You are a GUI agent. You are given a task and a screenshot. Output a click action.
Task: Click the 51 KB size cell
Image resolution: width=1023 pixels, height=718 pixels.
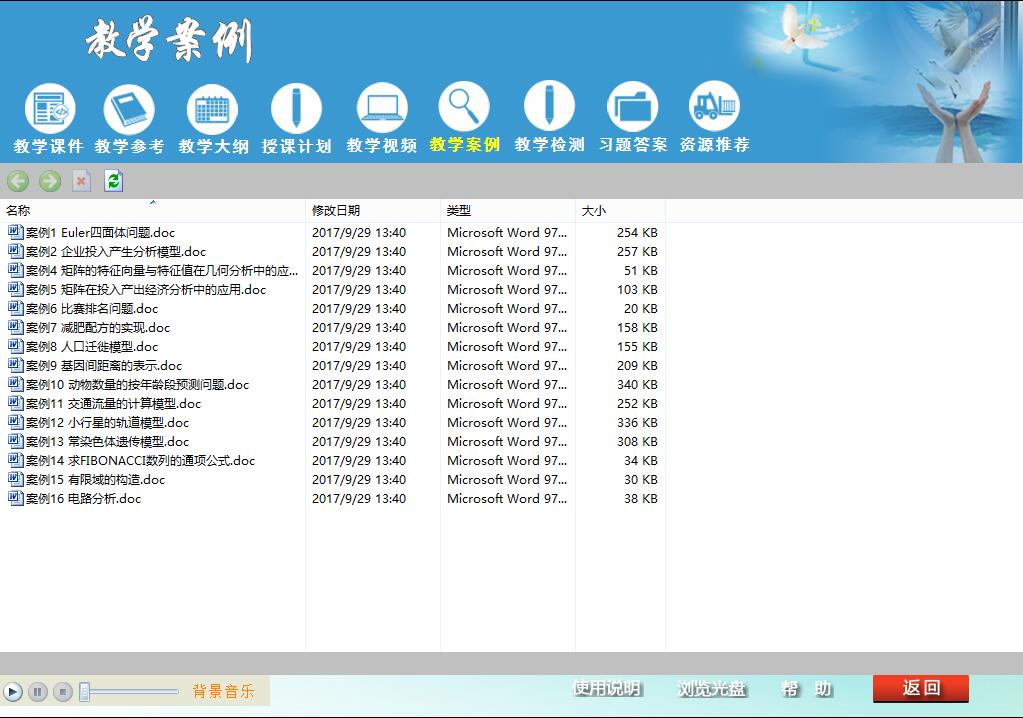tap(641, 270)
